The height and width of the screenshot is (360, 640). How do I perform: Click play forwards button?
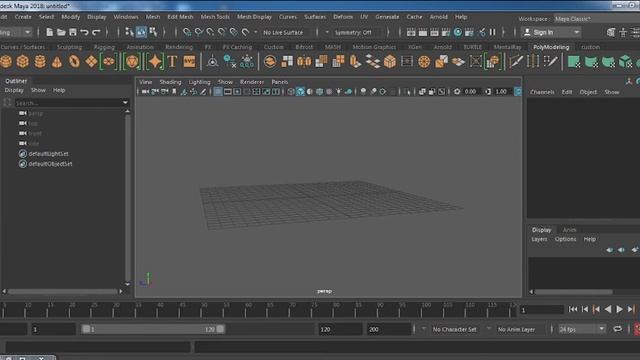619,309
